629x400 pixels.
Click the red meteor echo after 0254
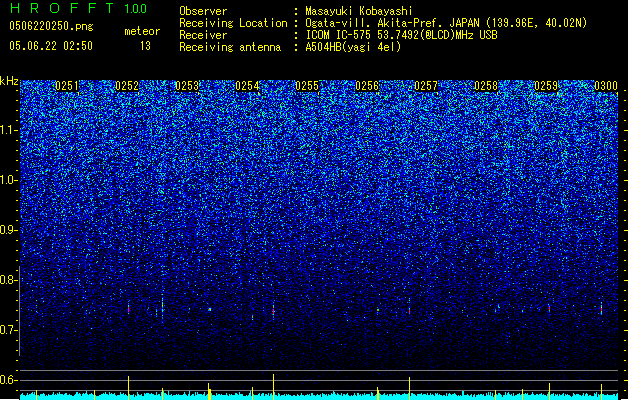[x=274, y=311]
